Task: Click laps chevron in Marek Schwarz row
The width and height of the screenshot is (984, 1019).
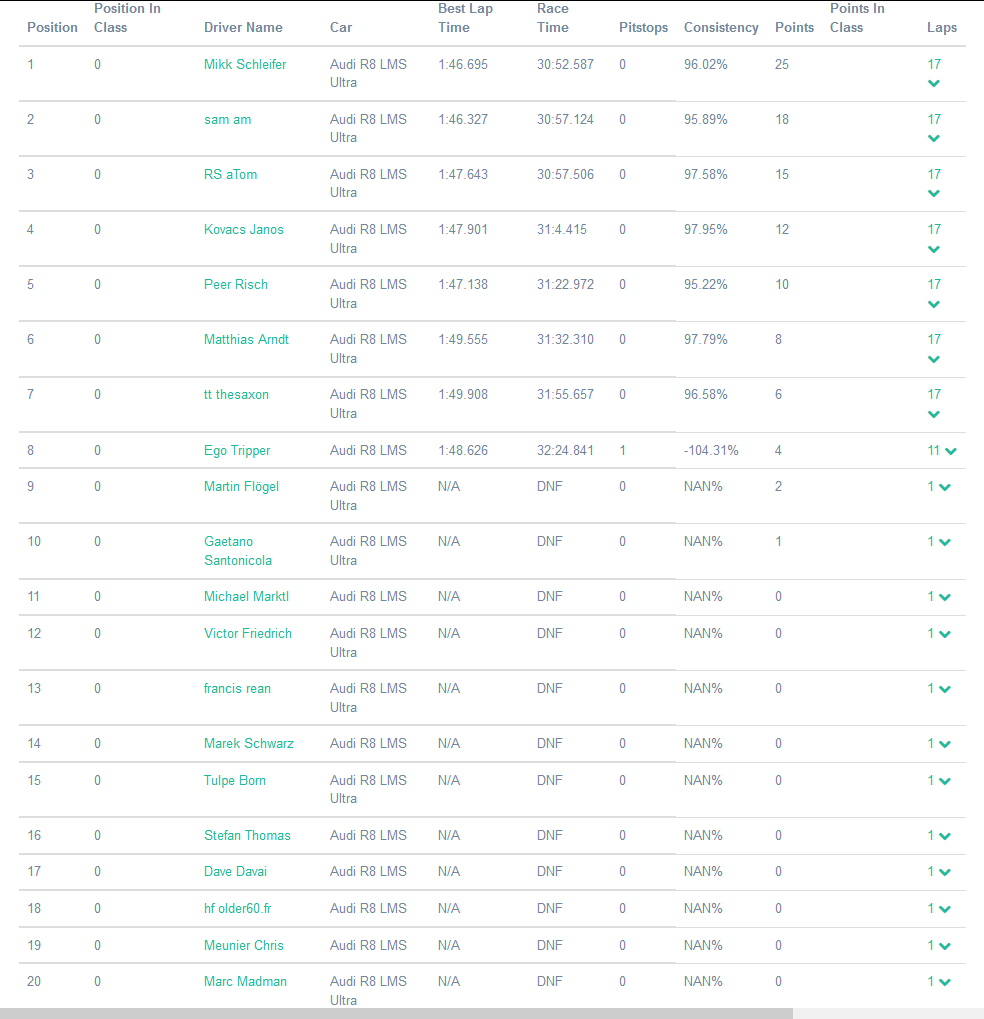Action: [x=945, y=744]
